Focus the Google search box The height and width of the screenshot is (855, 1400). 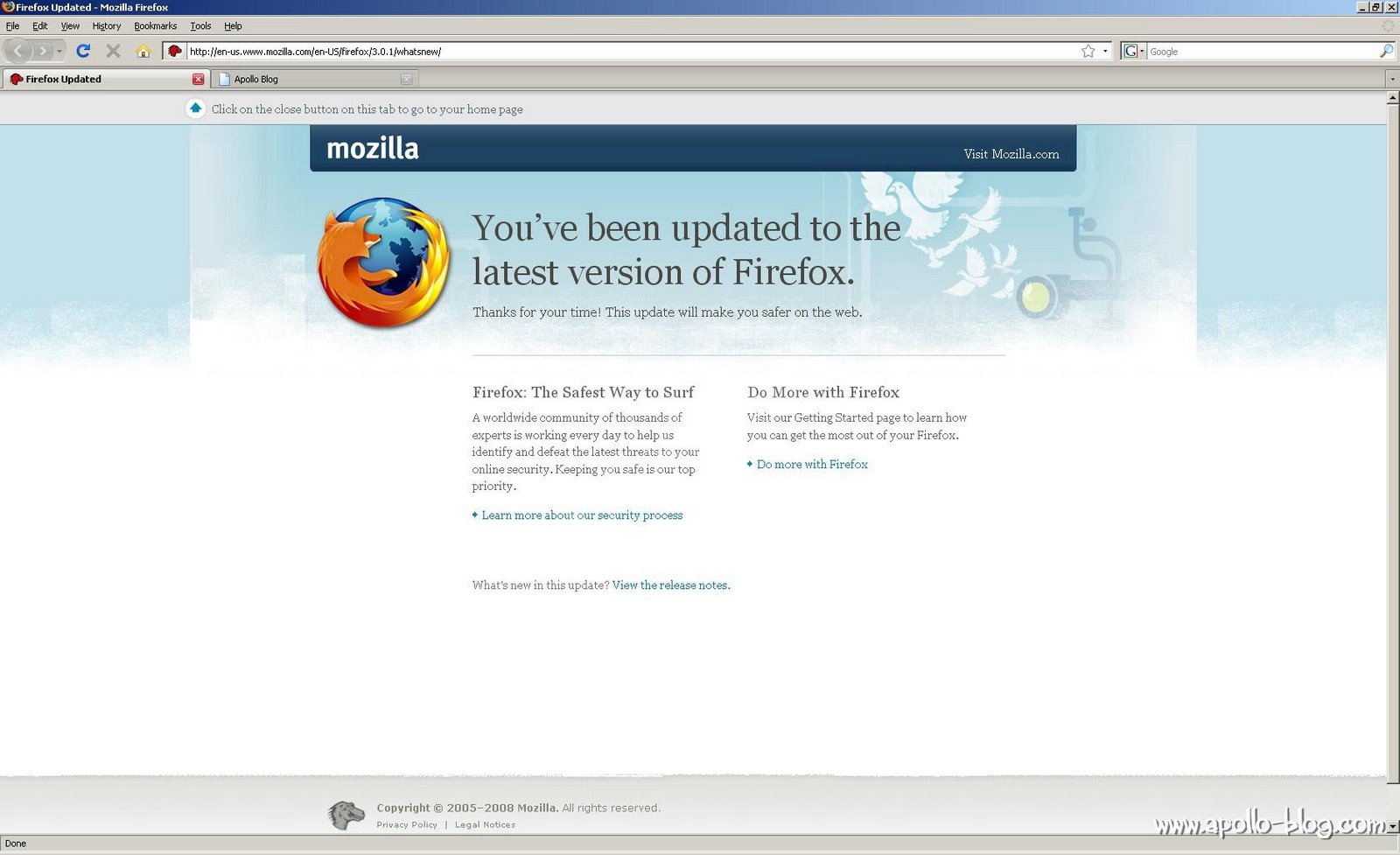click(x=1262, y=52)
